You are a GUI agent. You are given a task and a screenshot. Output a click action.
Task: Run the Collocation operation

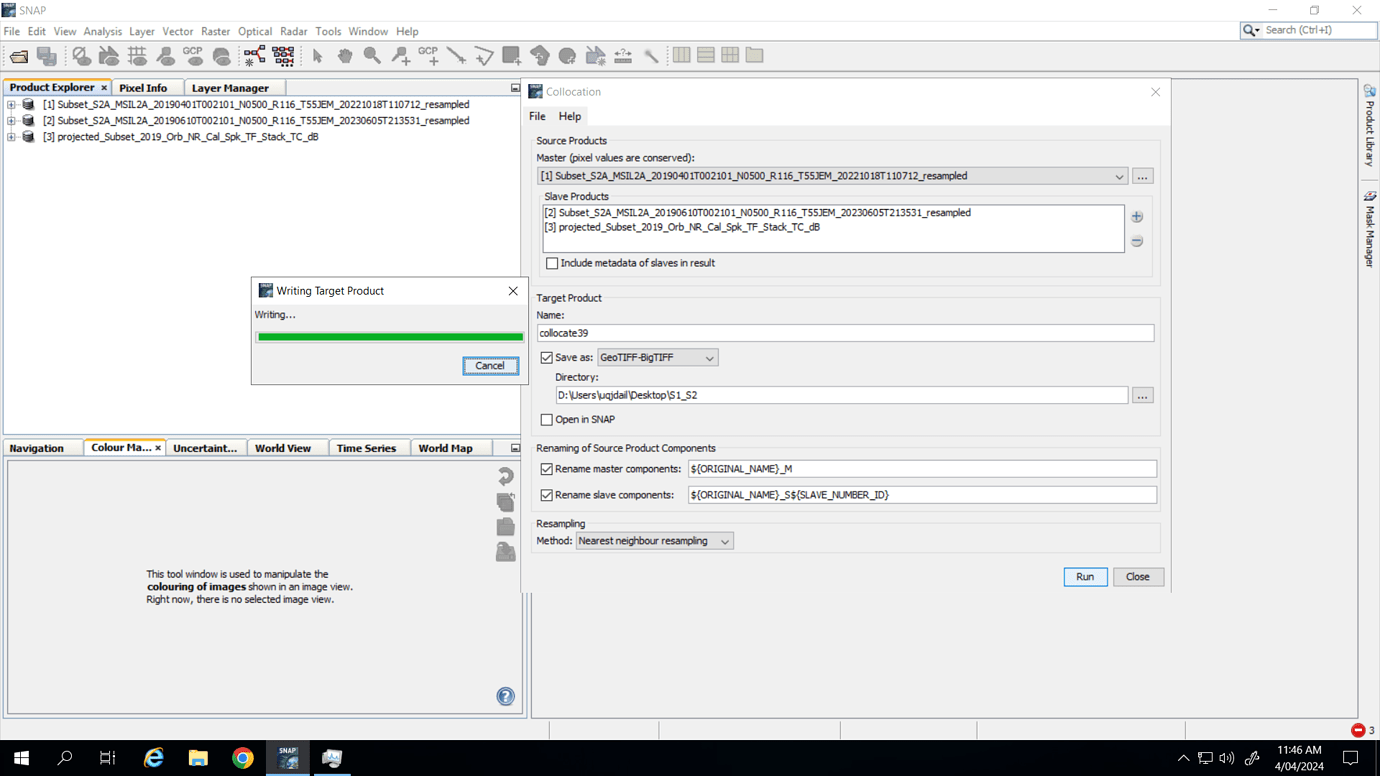pos(1085,576)
